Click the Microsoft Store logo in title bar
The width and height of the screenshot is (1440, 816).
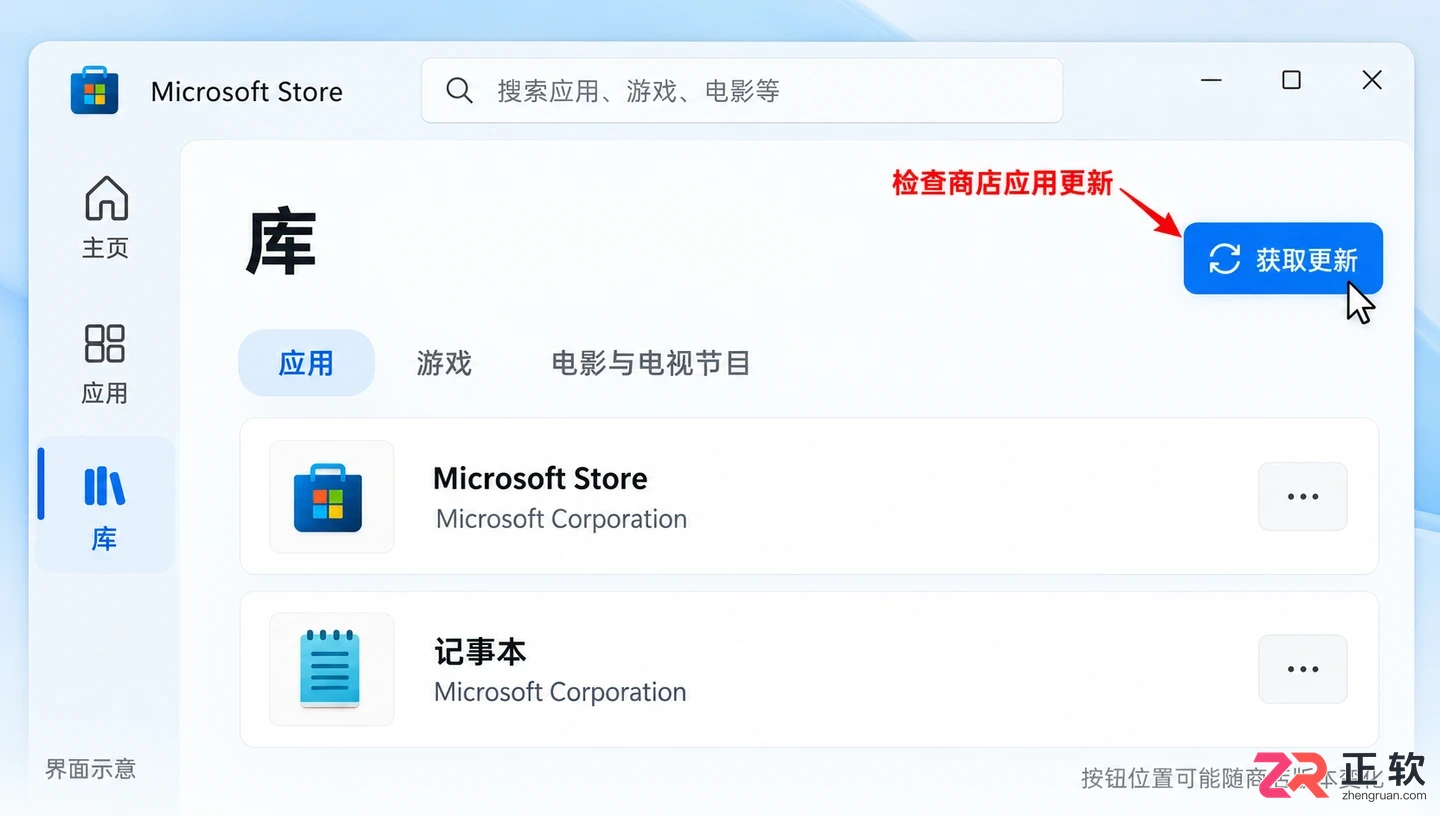tap(95, 91)
